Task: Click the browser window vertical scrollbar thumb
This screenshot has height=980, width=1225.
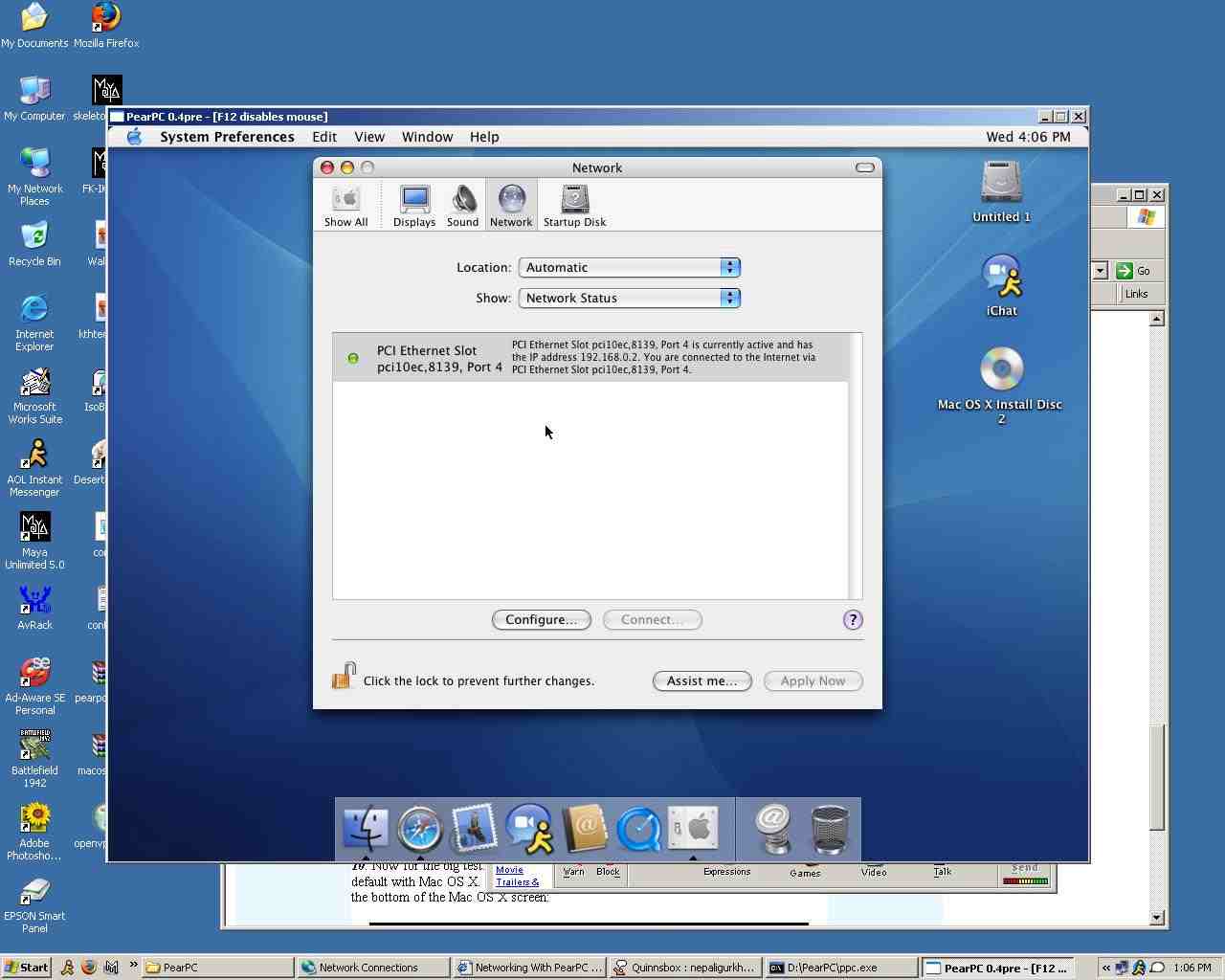Action: [1157, 777]
